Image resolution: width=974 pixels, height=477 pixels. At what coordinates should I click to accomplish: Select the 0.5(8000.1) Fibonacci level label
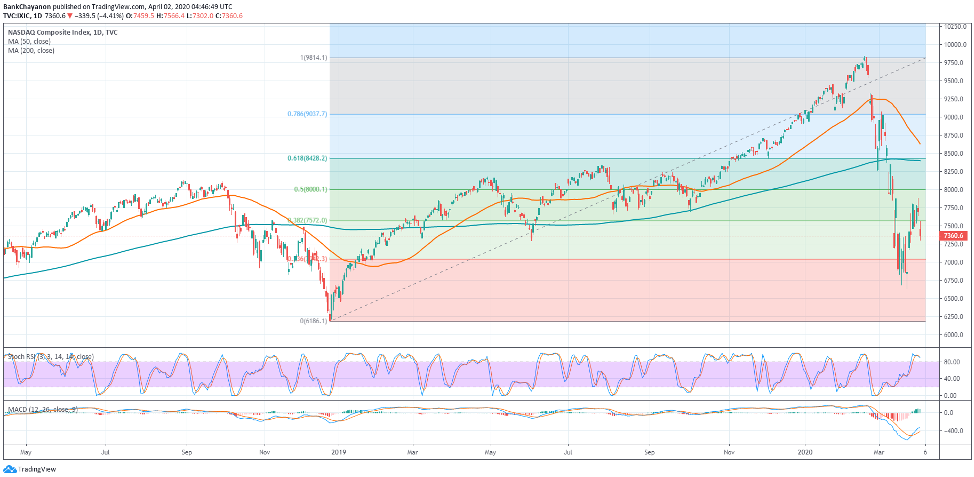click(309, 189)
